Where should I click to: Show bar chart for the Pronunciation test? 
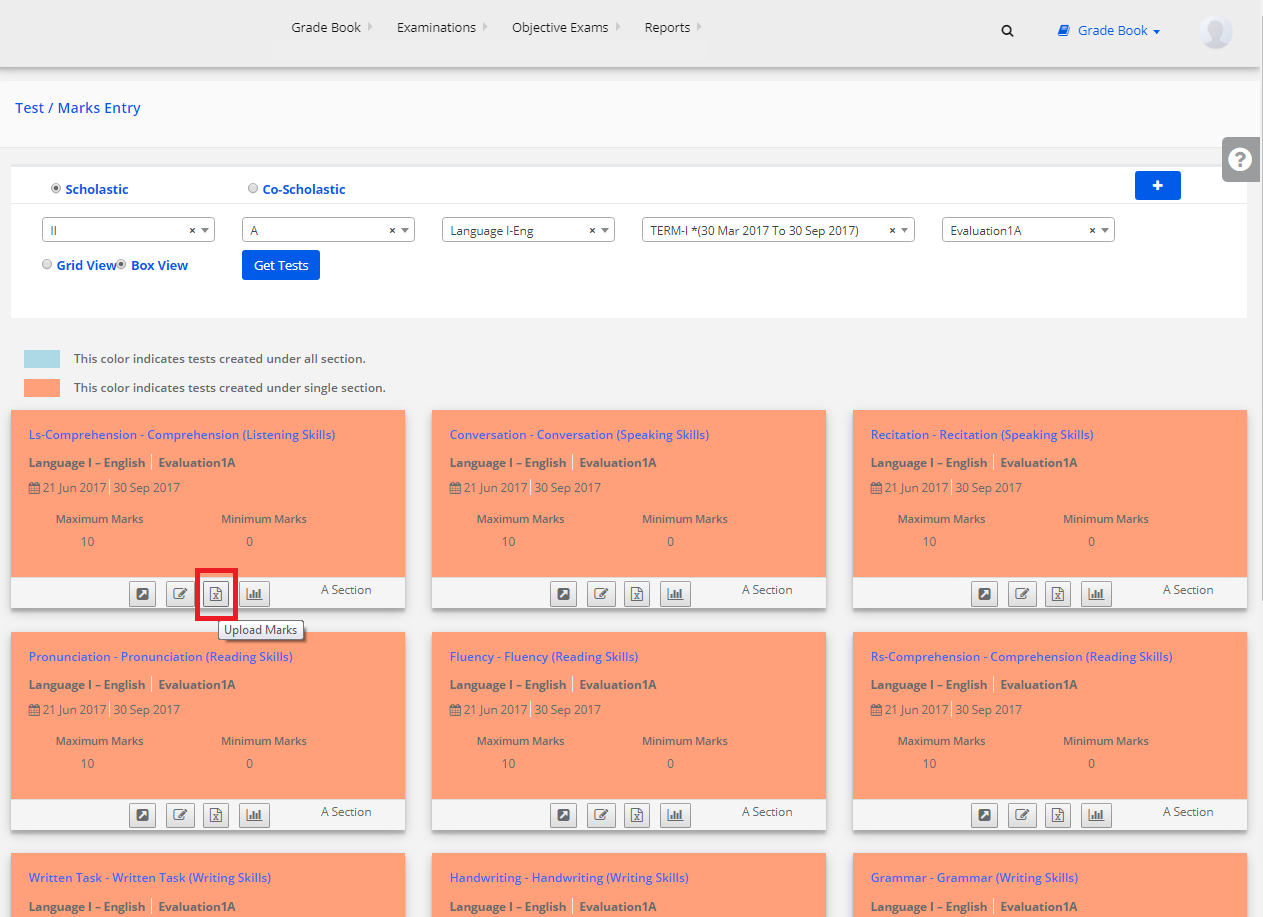(254, 815)
